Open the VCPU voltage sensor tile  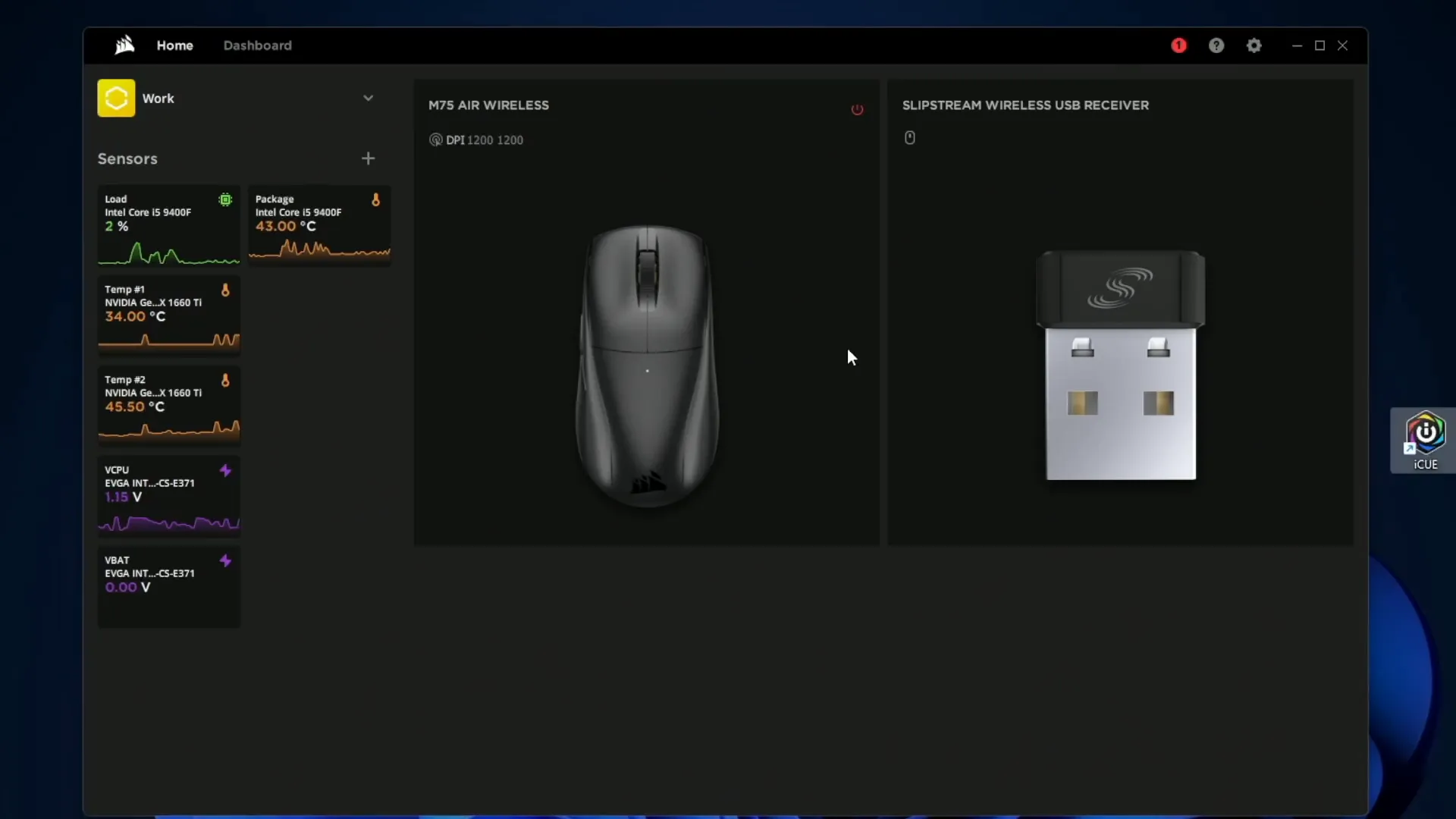coord(168,497)
